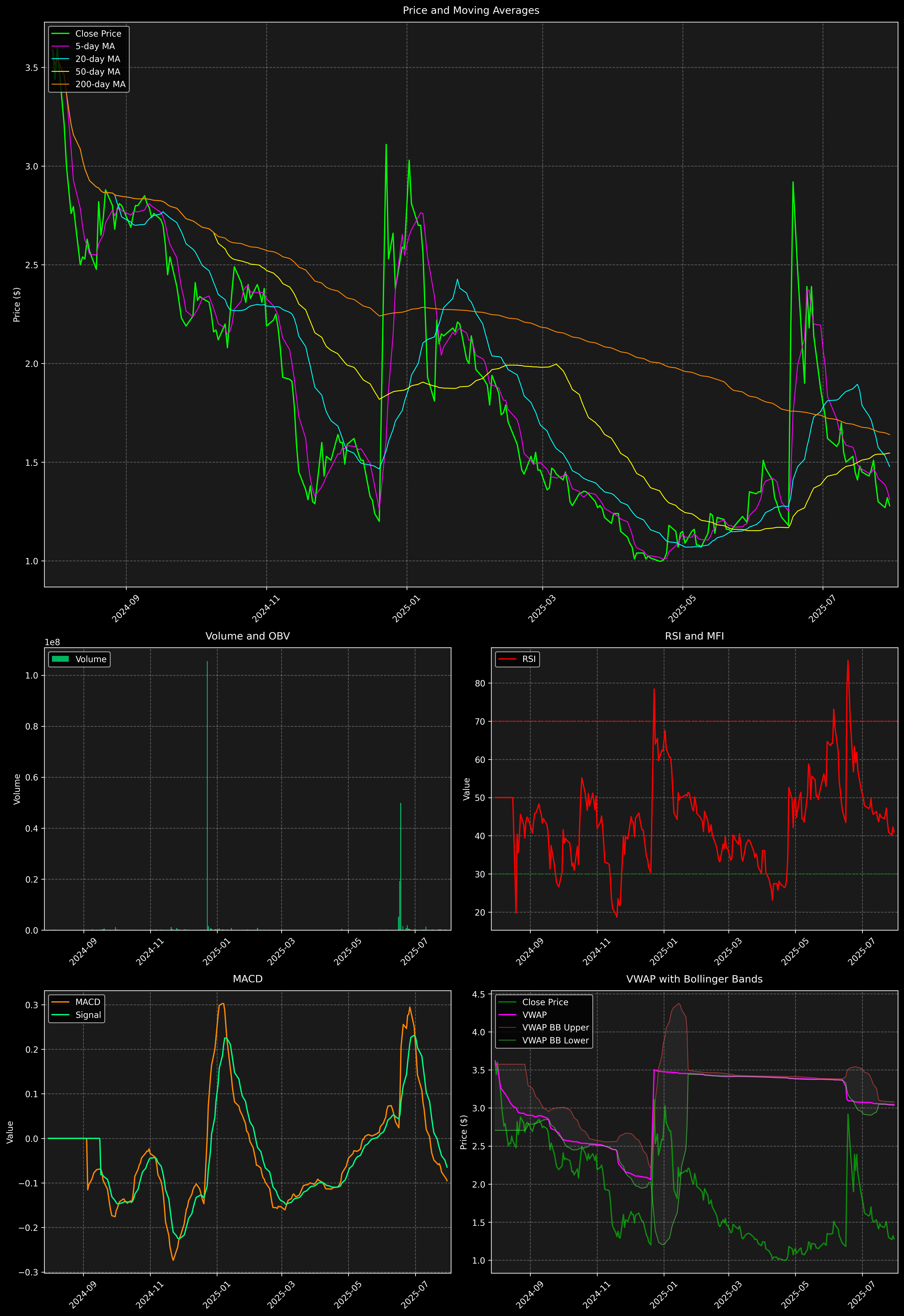Click "Value" y-axis label of MACD chart

10,1132
